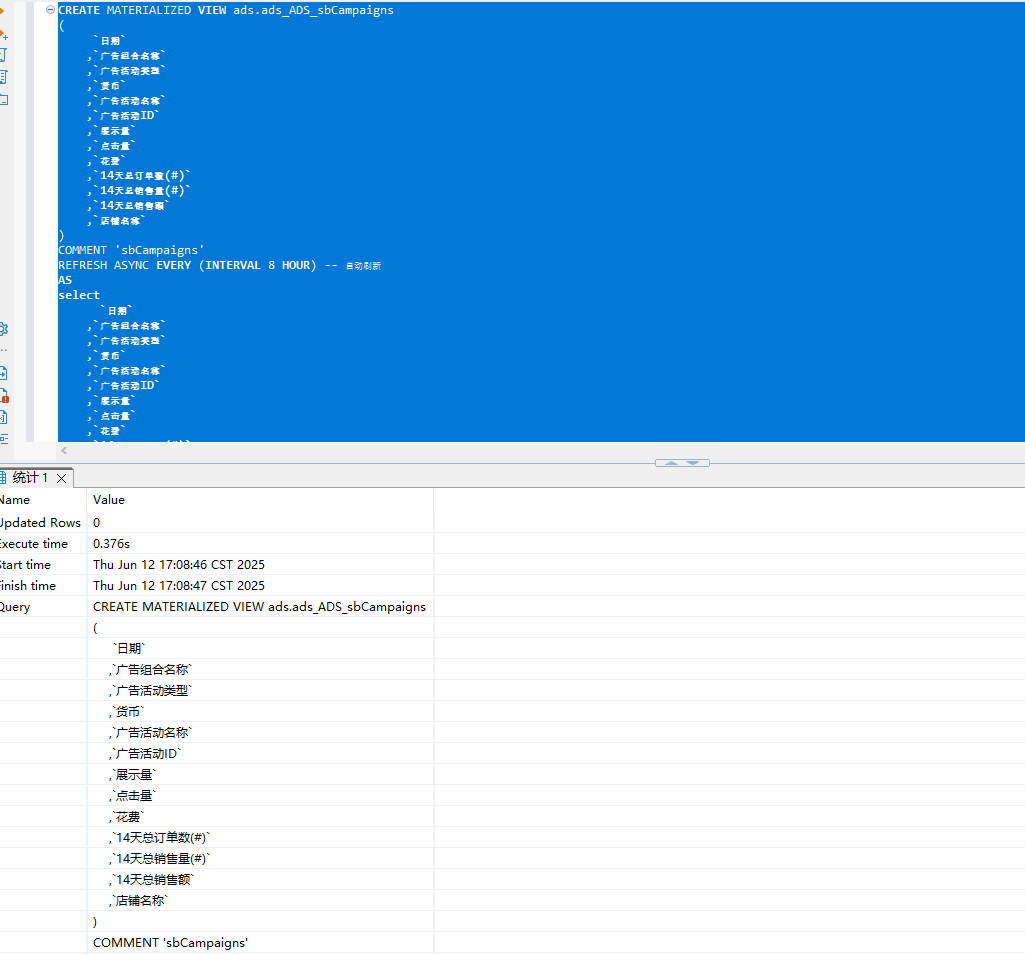This screenshot has height=955, width=1025.
Task: Click the Value column header
Action: [x=260, y=499]
